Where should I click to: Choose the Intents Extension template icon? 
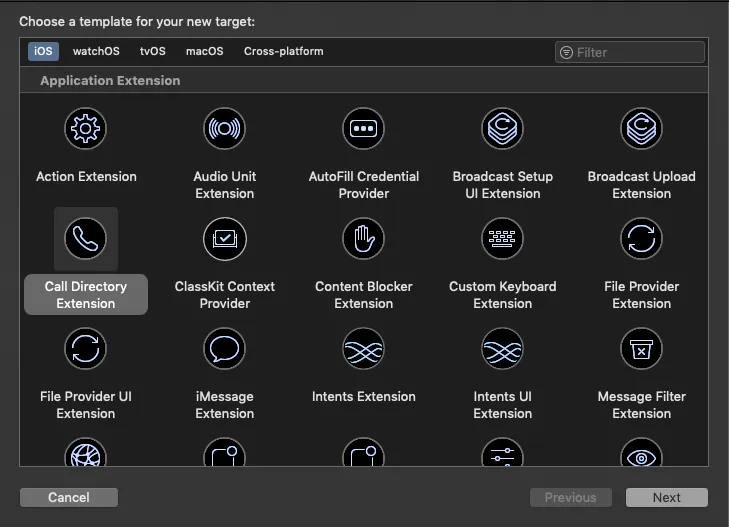pos(363,349)
